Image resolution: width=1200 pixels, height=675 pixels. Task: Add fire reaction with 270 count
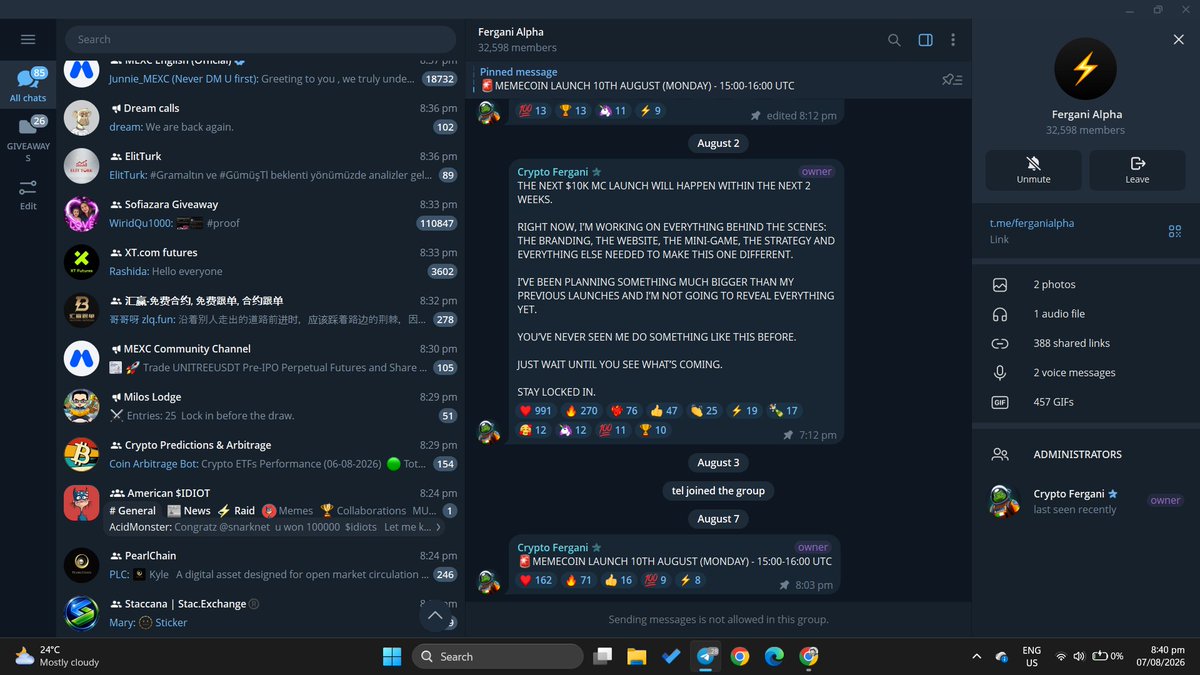[582, 410]
